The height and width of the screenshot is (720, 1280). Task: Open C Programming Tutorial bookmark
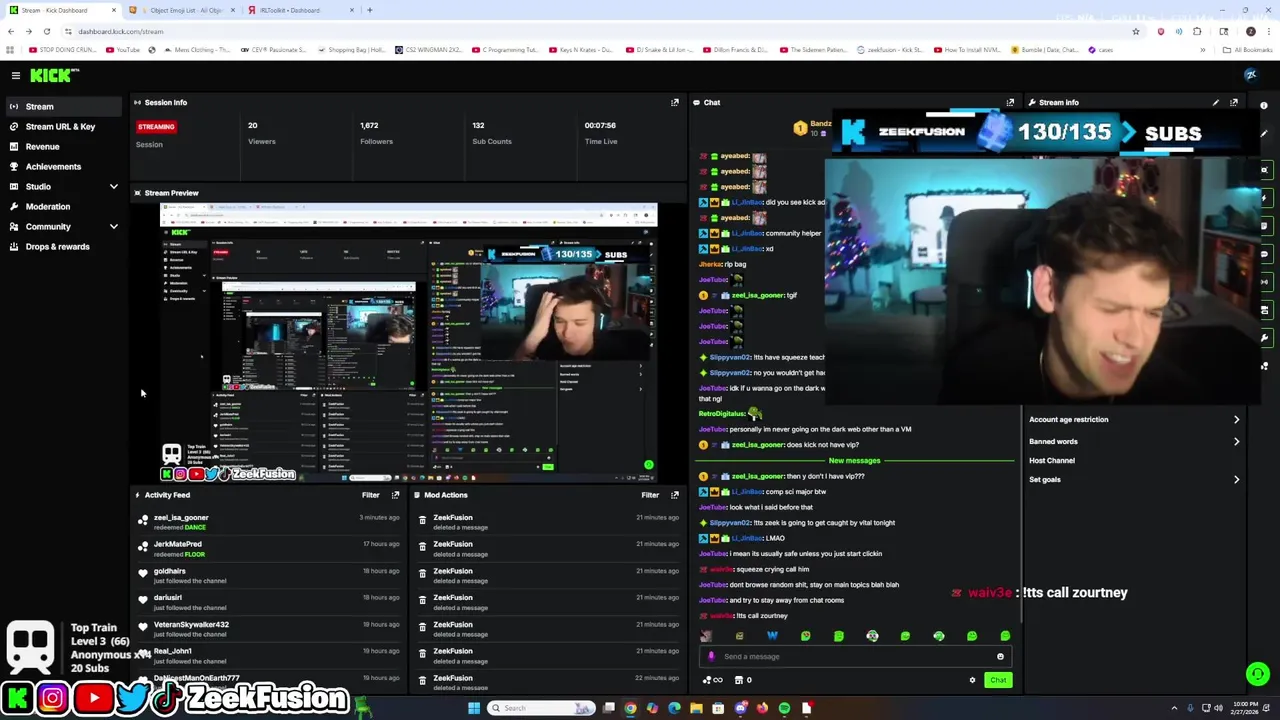coord(506,50)
